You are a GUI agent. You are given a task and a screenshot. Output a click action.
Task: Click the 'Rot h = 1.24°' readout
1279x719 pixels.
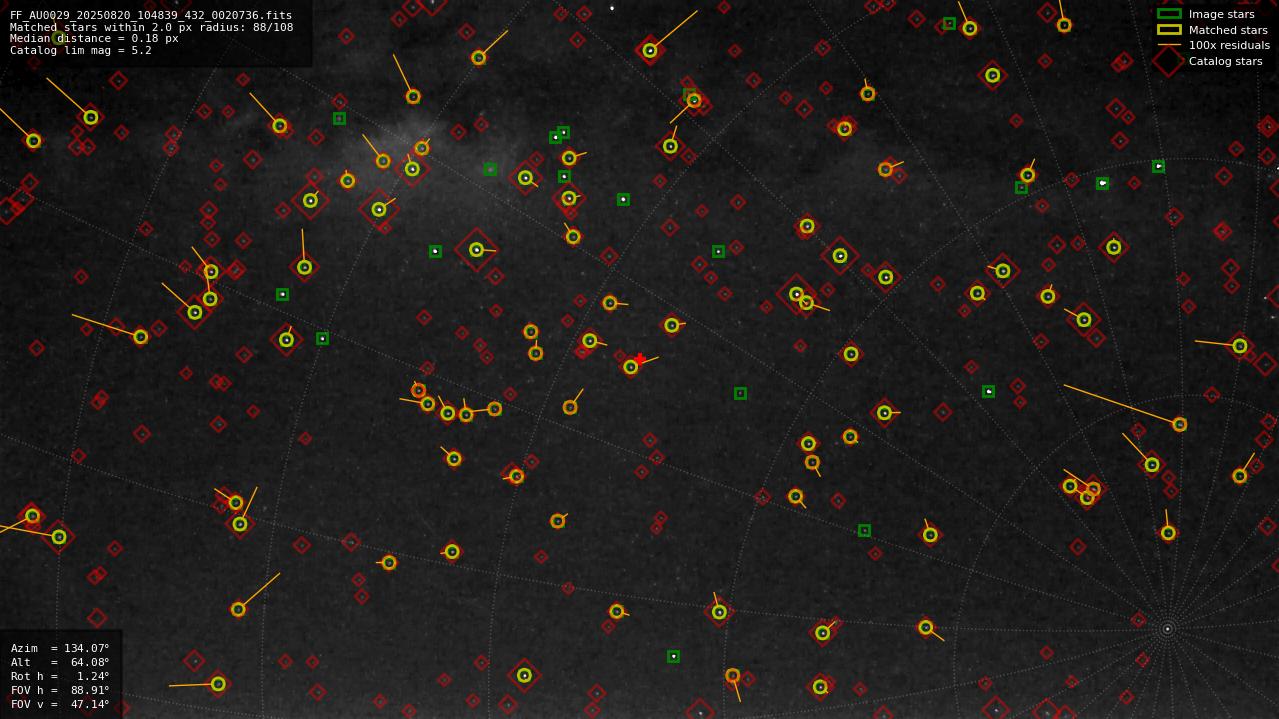click(x=60, y=676)
